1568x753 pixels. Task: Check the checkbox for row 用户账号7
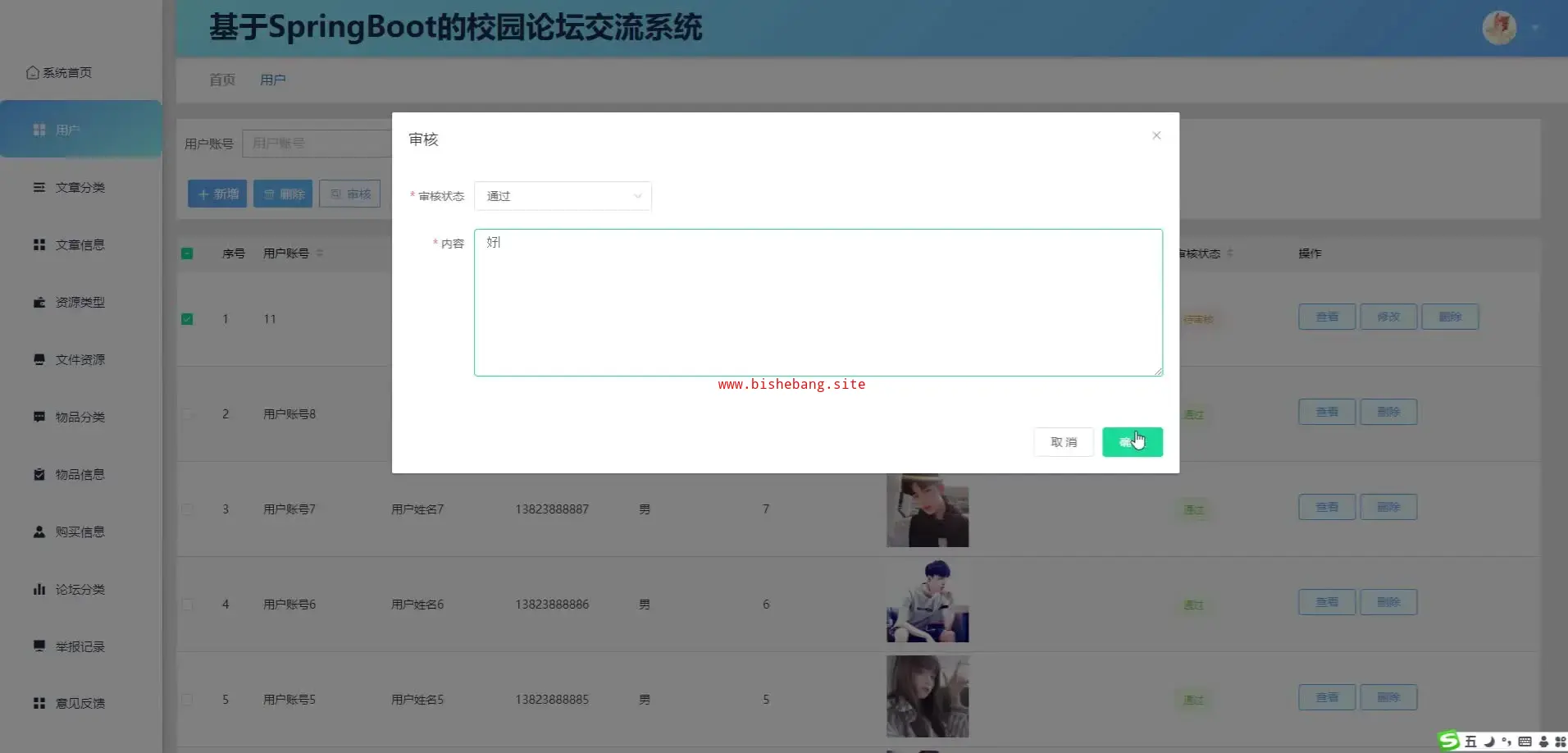tap(187, 509)
